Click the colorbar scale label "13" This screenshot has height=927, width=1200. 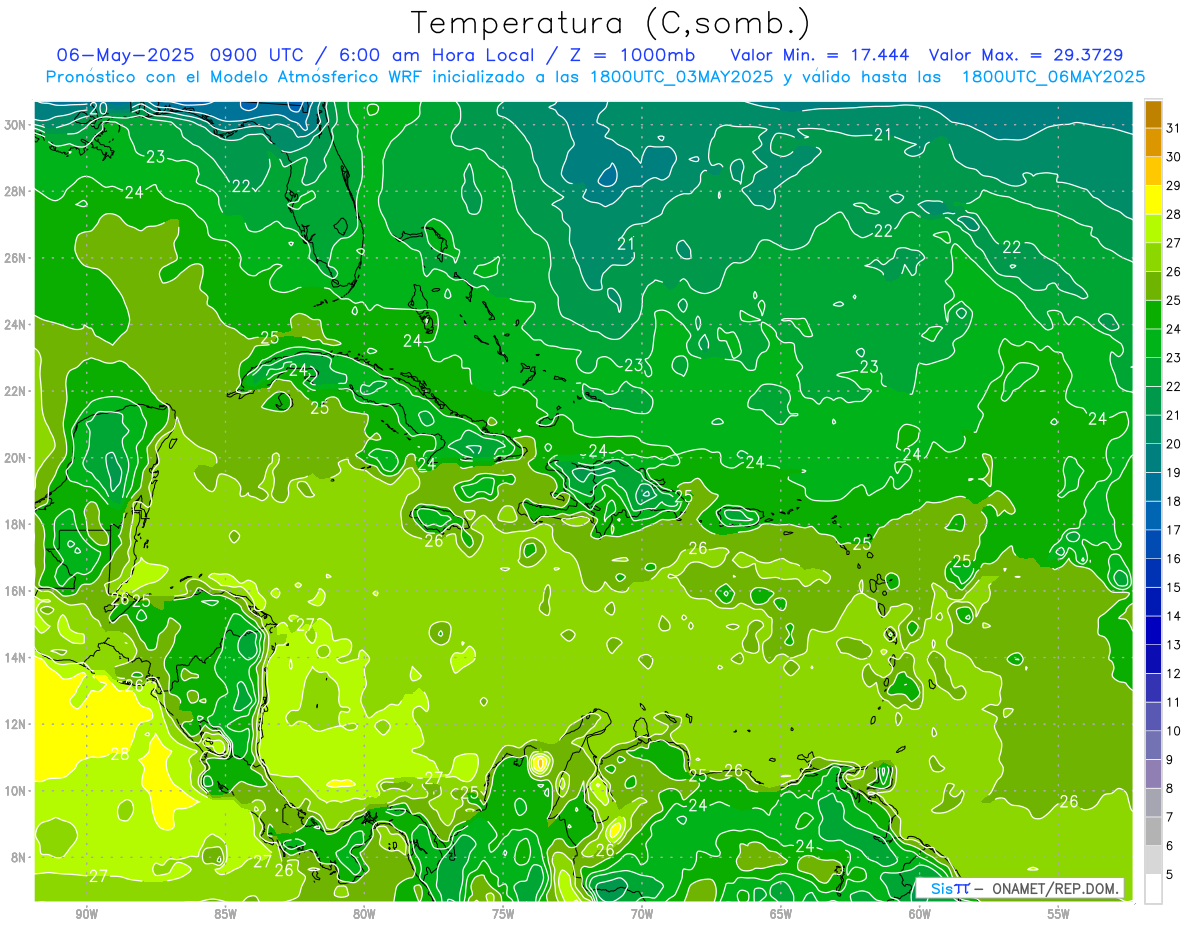[1174, 645]
